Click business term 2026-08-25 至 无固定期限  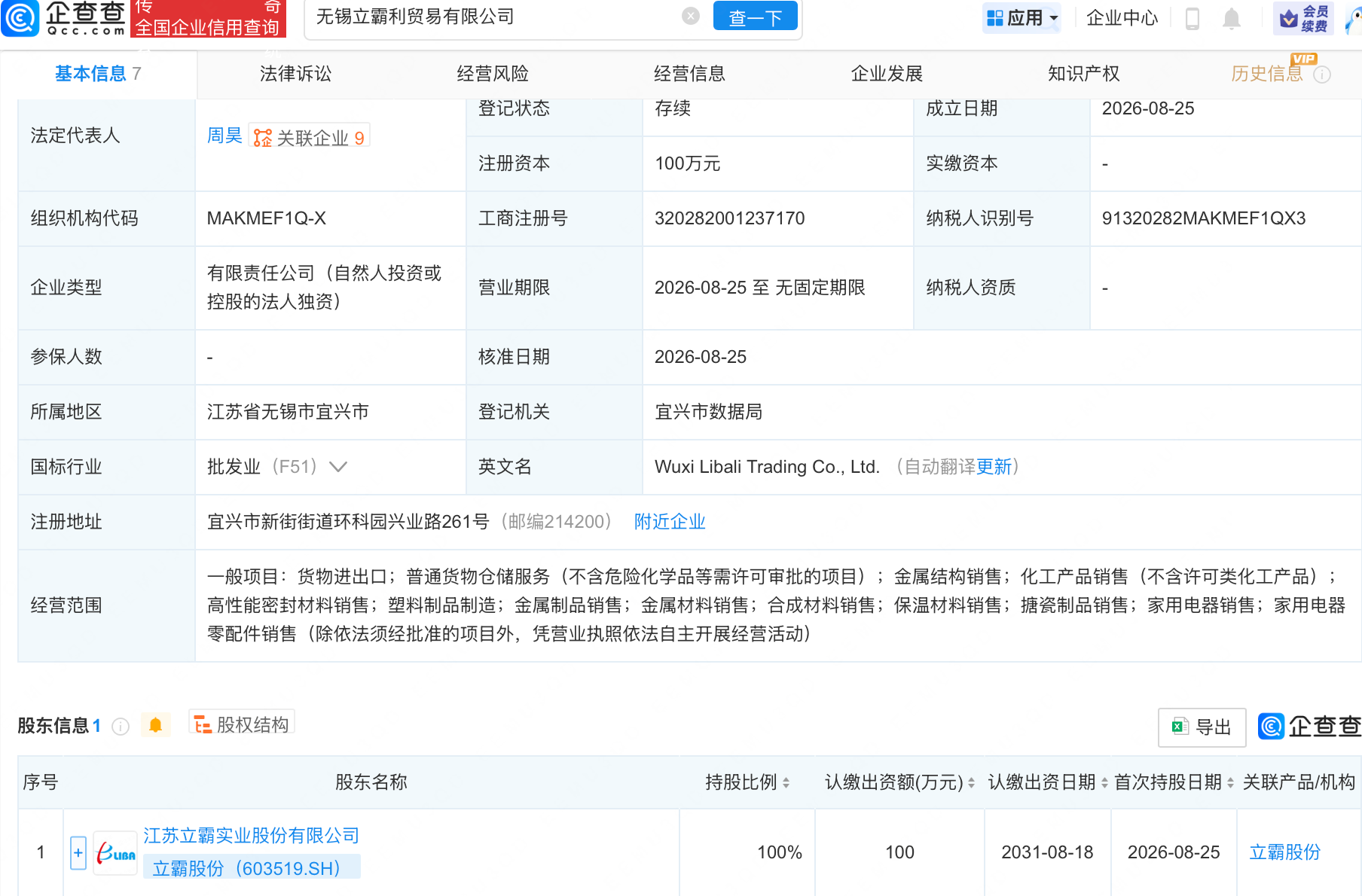760,288
